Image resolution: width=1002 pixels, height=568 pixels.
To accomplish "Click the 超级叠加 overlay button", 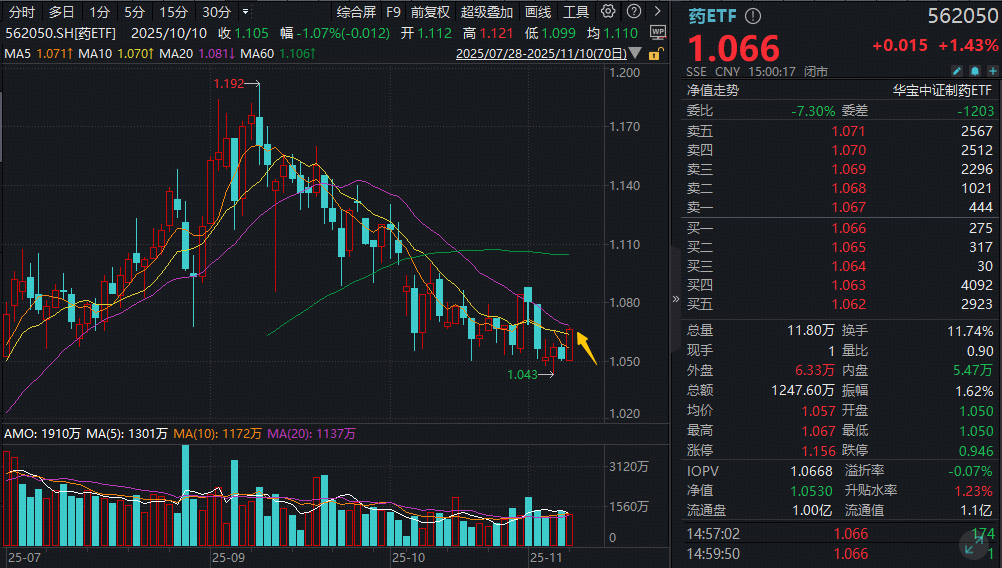I will 487,12.
